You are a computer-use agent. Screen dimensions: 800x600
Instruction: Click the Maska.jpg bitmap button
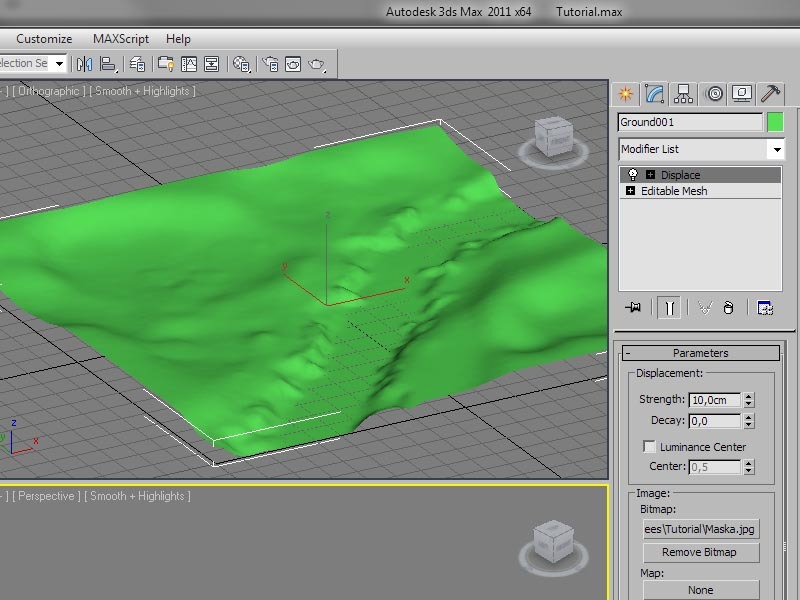(700, 528)
